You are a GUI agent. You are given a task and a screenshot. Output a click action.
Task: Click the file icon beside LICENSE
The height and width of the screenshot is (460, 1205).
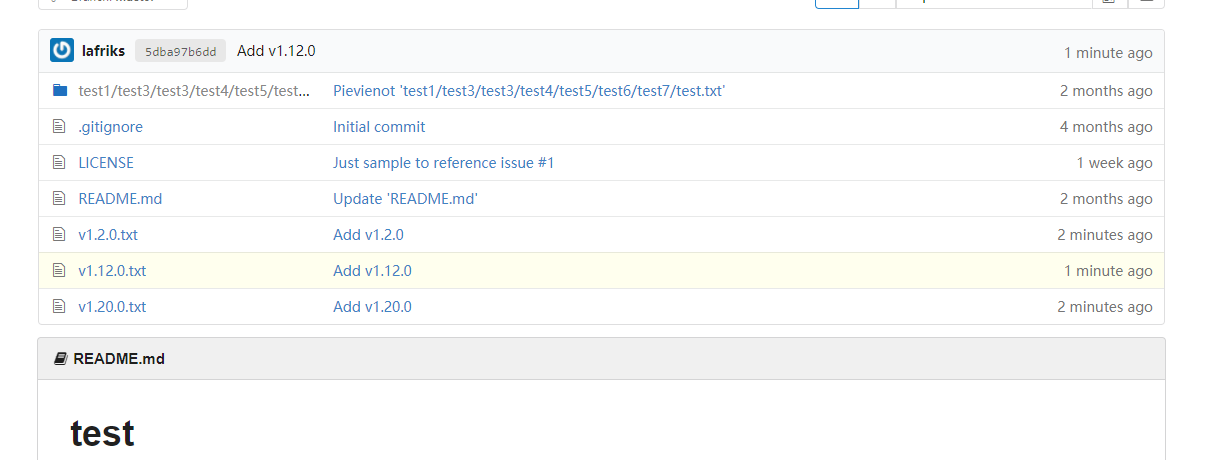pos(59,163)
